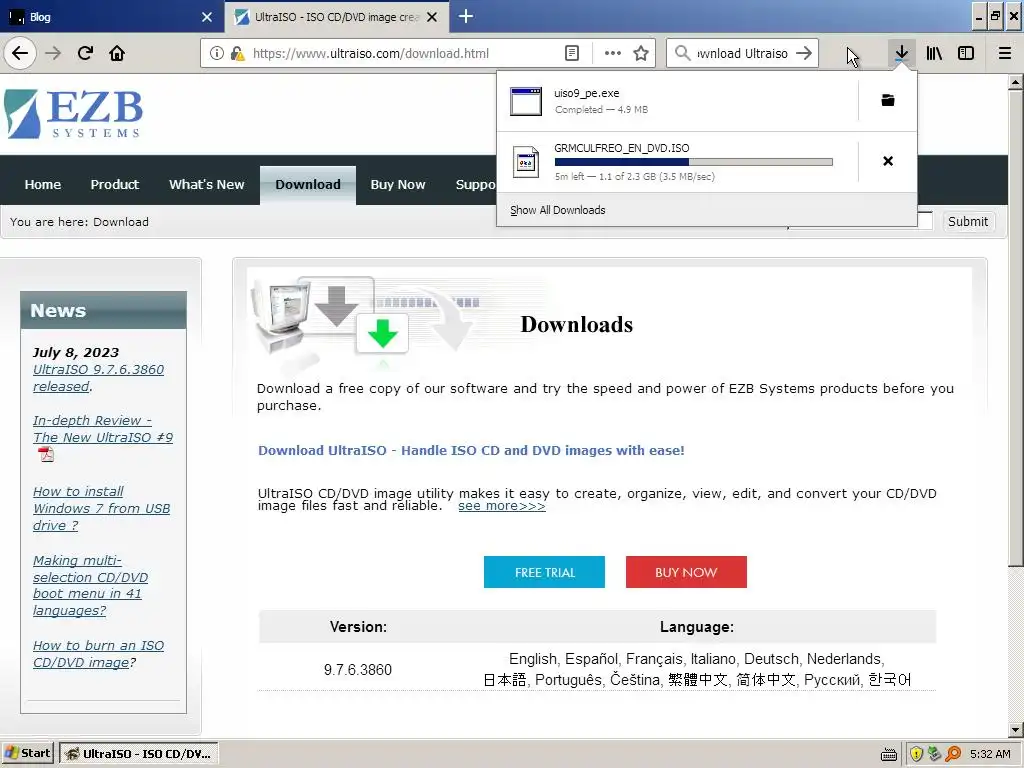Open In-depth Review The New UltraISO link
The image size is (1024, 768).
point(103,429)
